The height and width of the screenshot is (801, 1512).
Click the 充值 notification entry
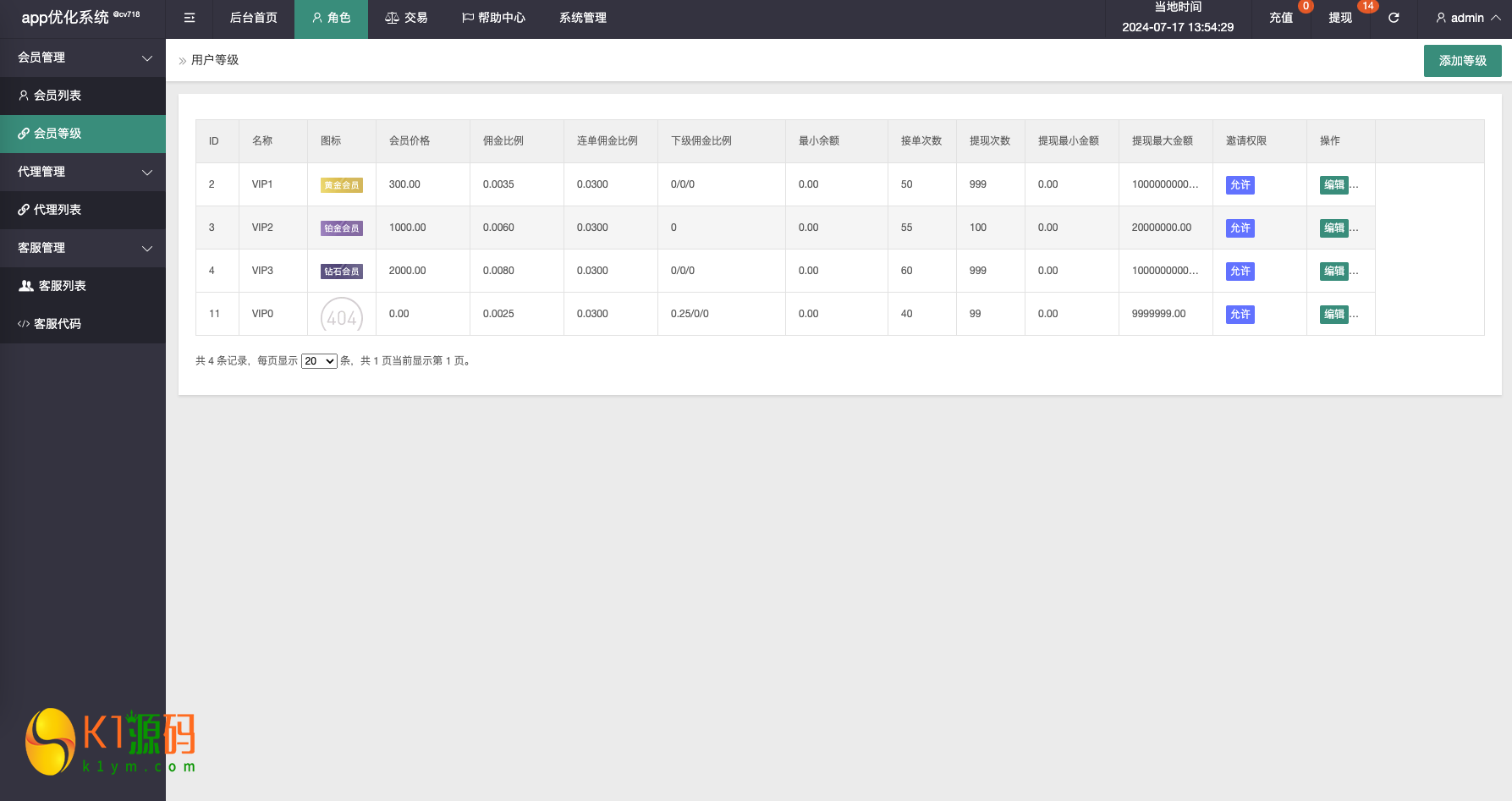1281,19
